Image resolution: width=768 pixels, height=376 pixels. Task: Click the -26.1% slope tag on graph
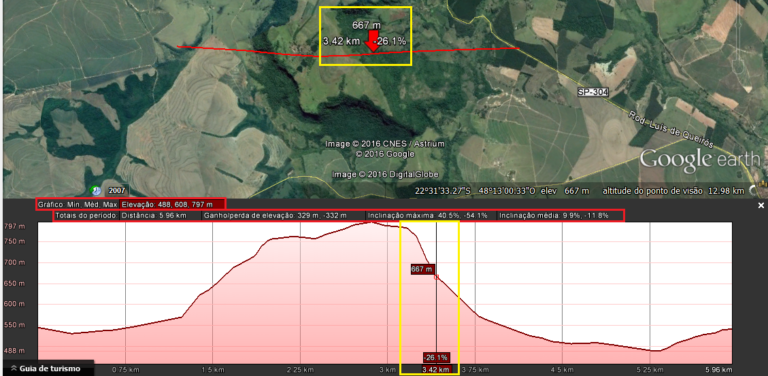click(x=436, y=357)
